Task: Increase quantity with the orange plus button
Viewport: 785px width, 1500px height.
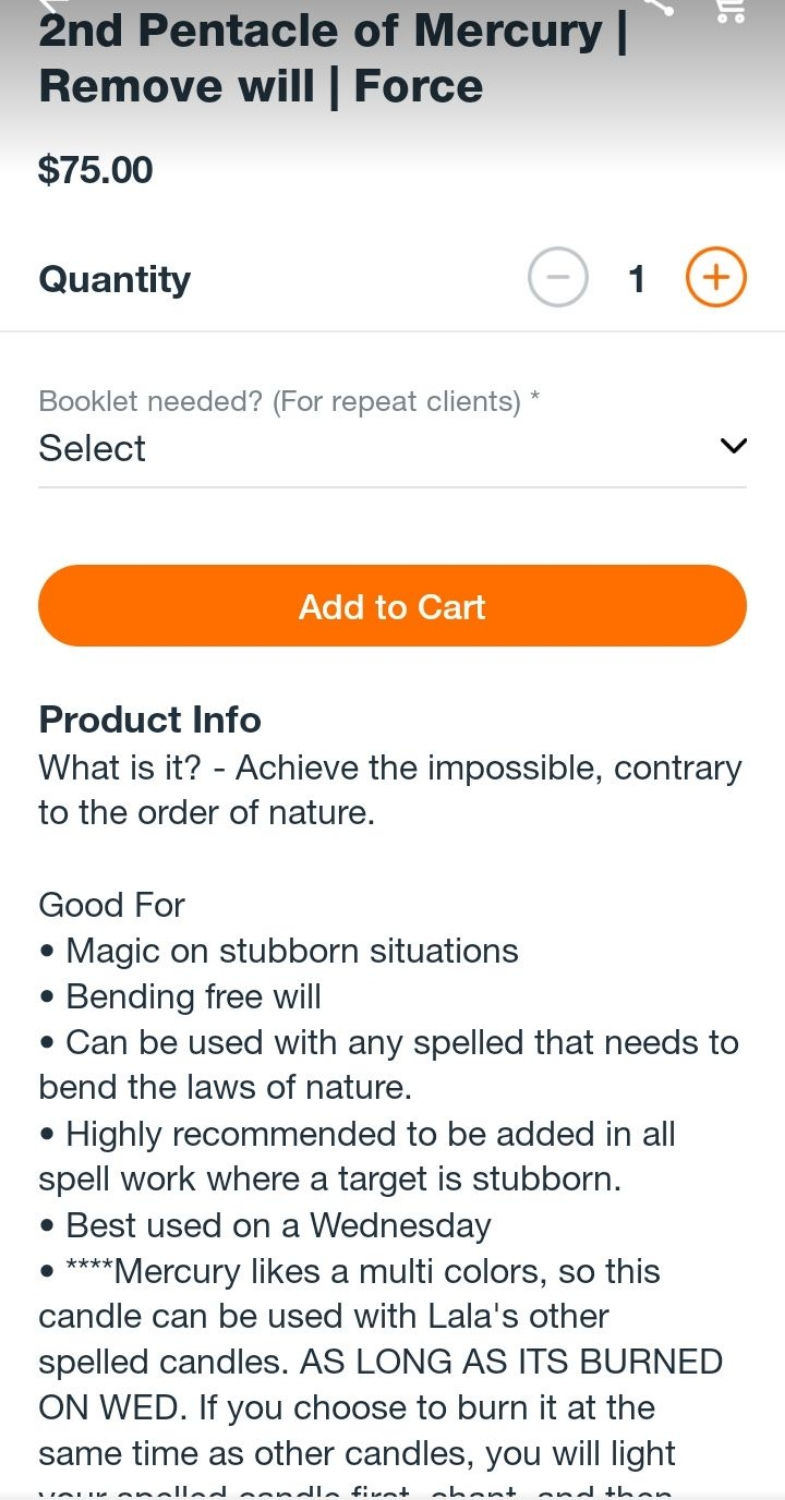Action: point(716,277)
